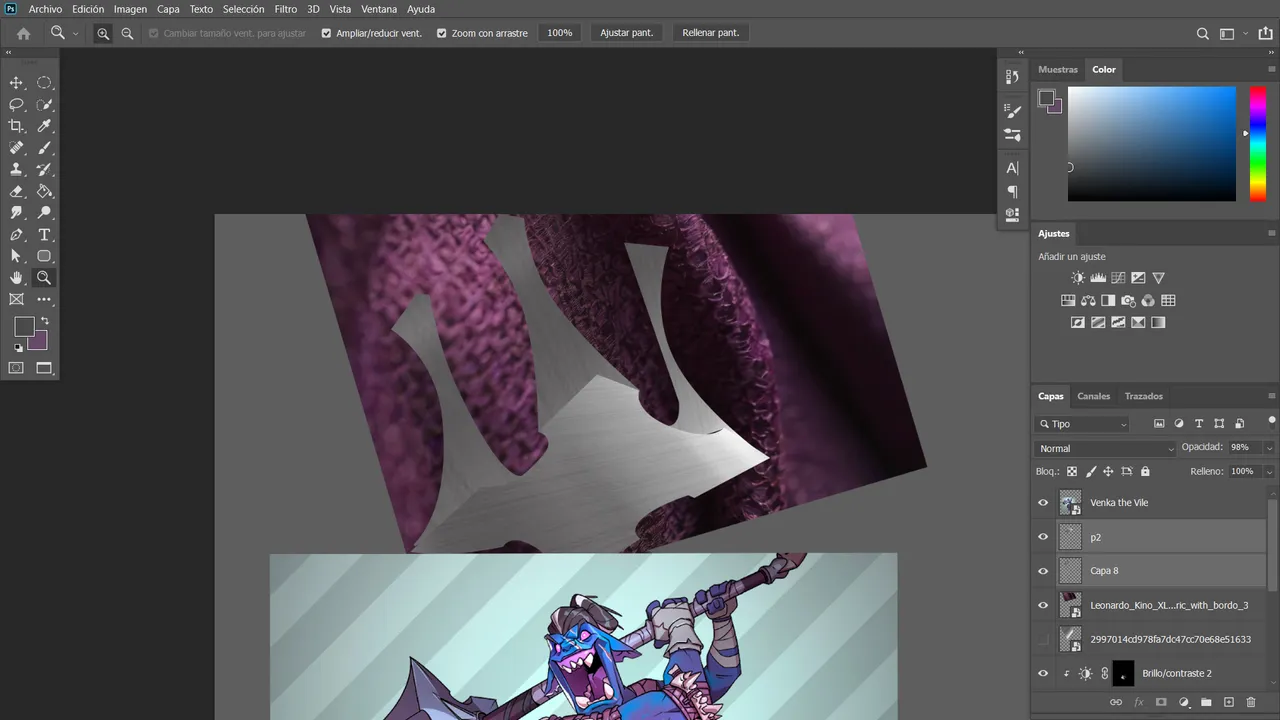Open the Ajustes panel options menu

1271,233
